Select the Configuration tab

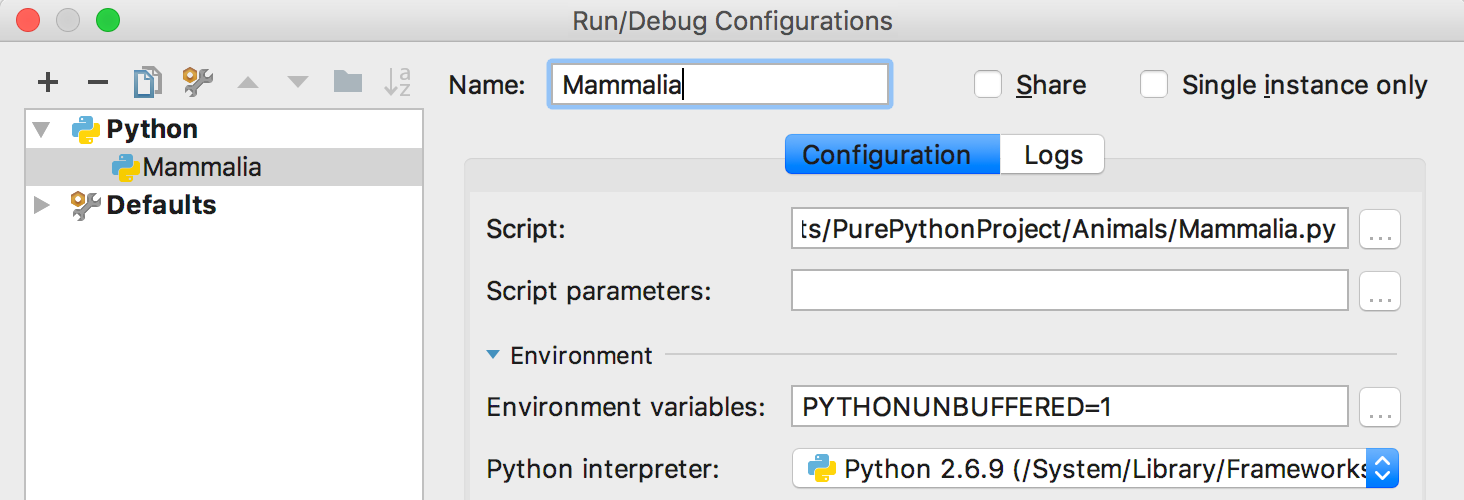pyautogui.click(x=887, y=155)
